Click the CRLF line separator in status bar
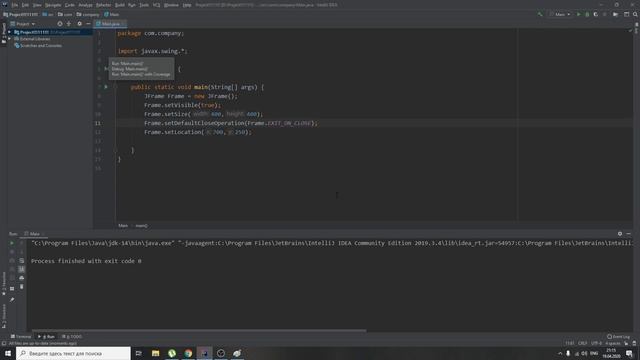Image resolution: width=640 pixels, height=360 pixels. (x=583, y=343)
